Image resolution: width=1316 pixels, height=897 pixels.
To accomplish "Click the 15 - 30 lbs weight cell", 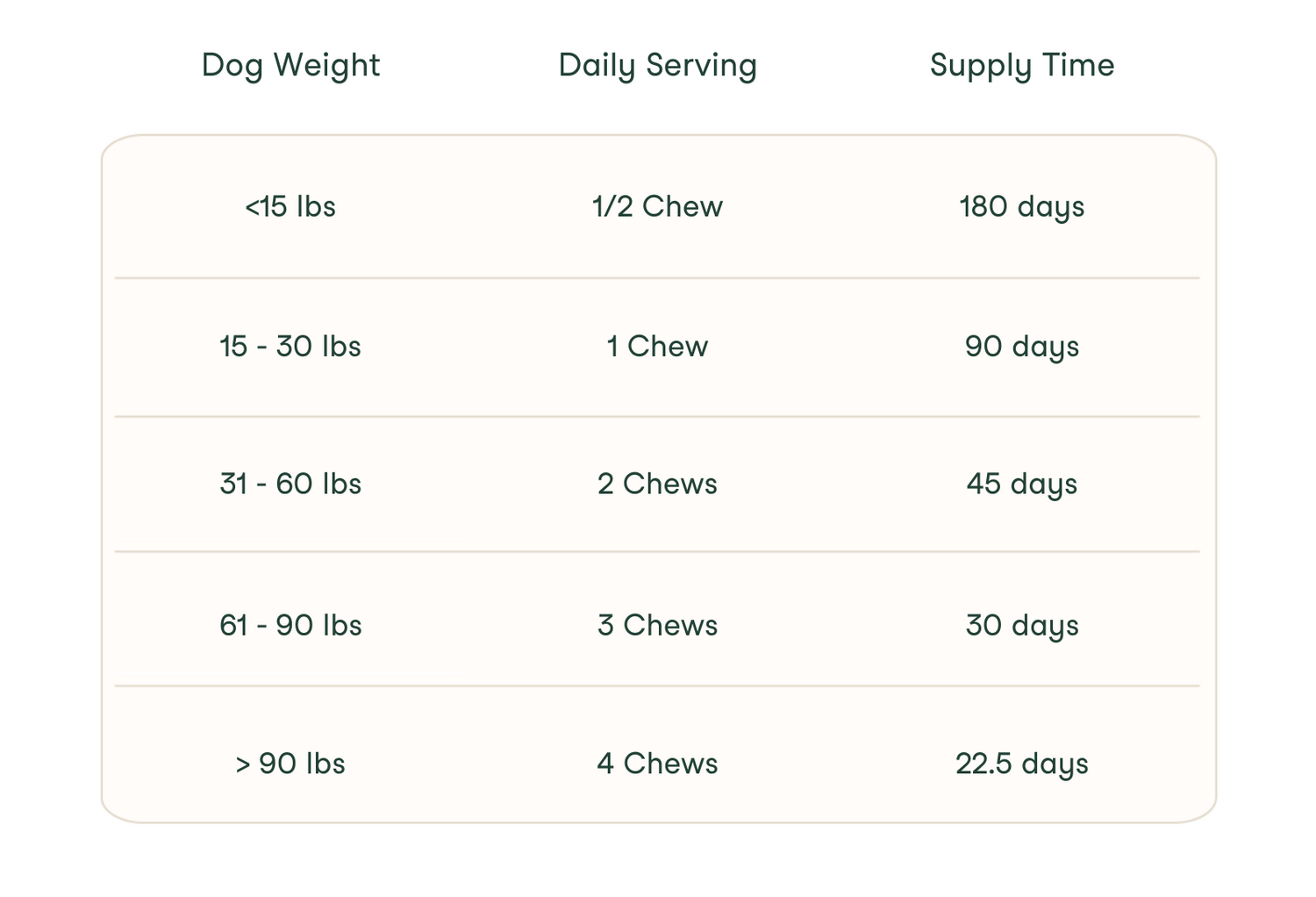I will point(290,347).
